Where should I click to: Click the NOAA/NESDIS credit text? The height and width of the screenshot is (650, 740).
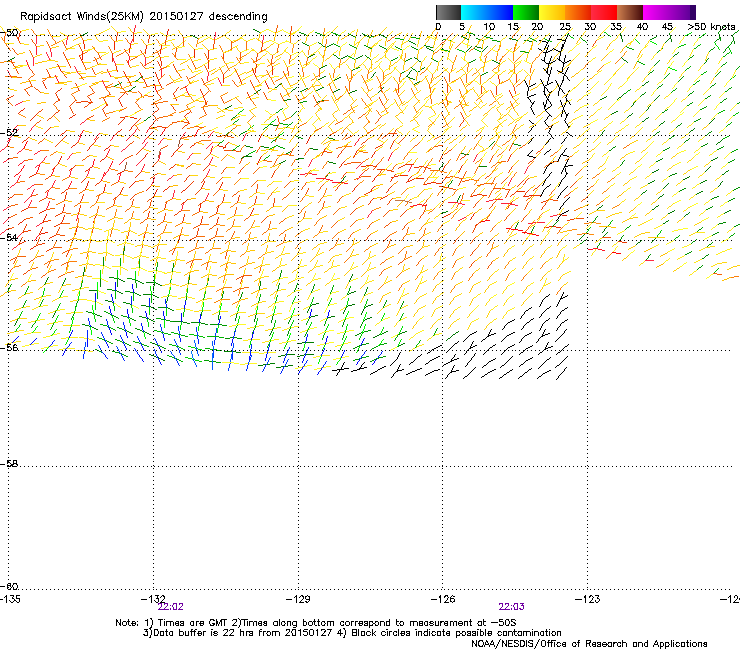tap(589, 644)
